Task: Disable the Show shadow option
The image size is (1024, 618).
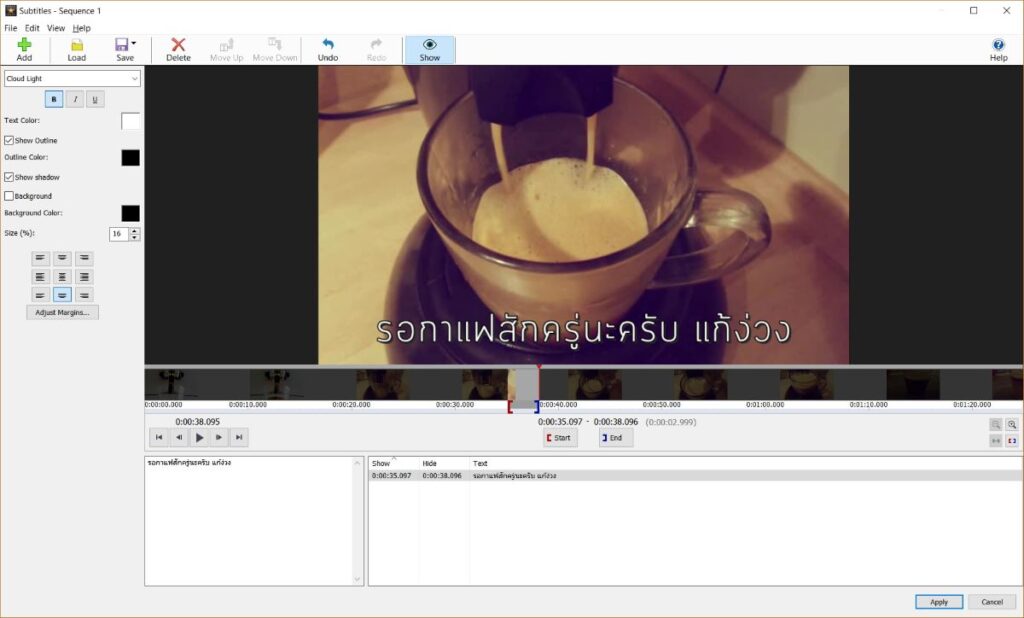Action: tap(9, 176)
